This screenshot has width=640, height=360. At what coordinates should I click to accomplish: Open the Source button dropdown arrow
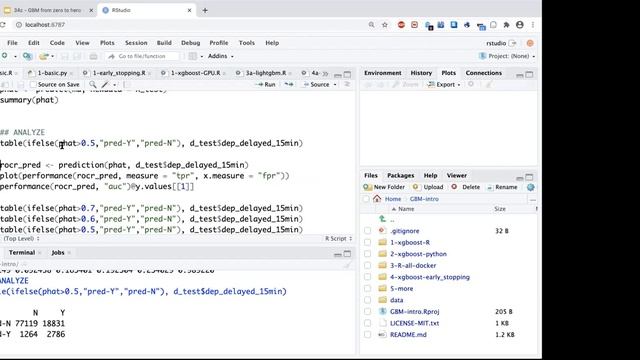click(x=335, y=84)
